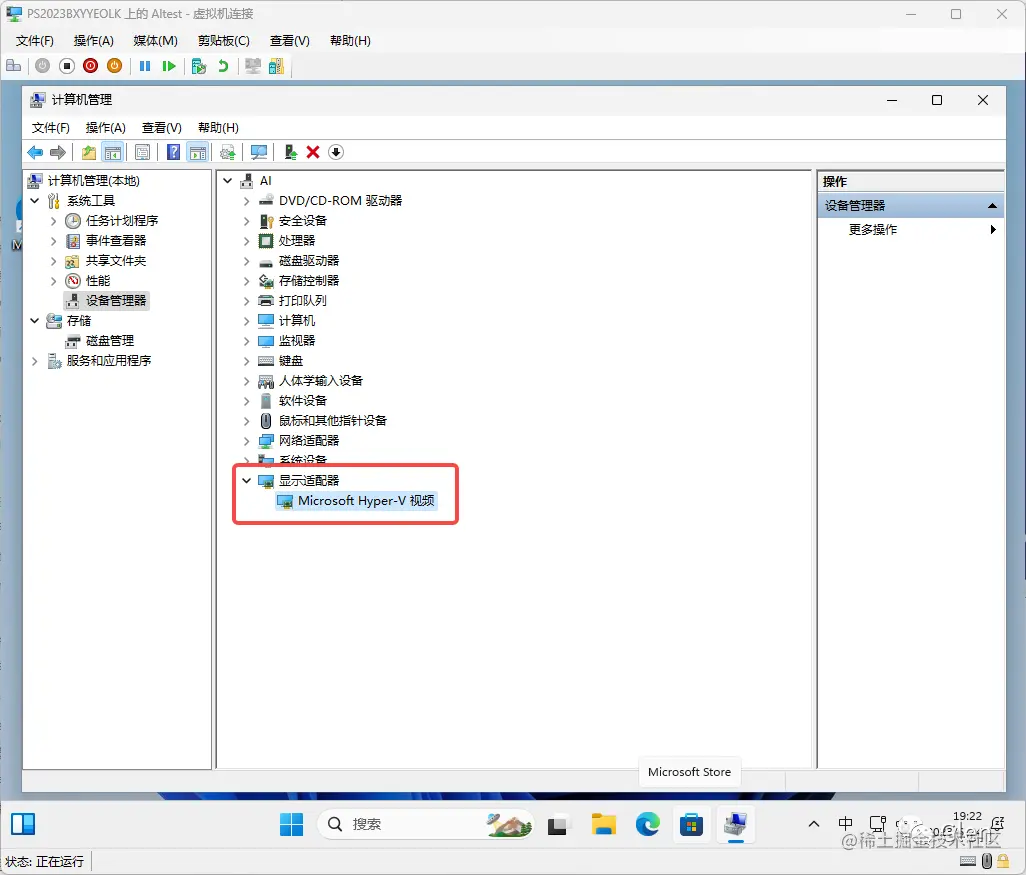The width and height of the screenshot is (1026, 875).
Task: Click the rightmost icon in the VM connection toolbar
Action: [277, 66]
